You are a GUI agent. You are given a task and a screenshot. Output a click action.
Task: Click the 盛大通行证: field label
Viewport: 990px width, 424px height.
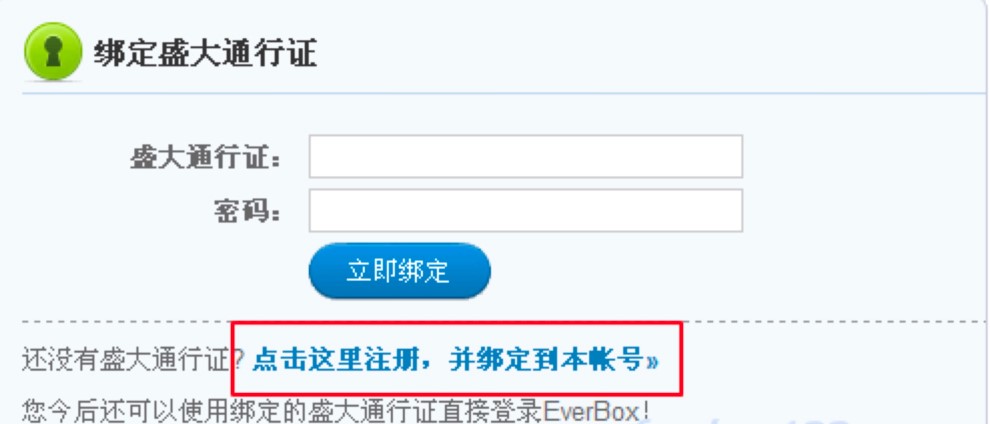pos(206,157)
